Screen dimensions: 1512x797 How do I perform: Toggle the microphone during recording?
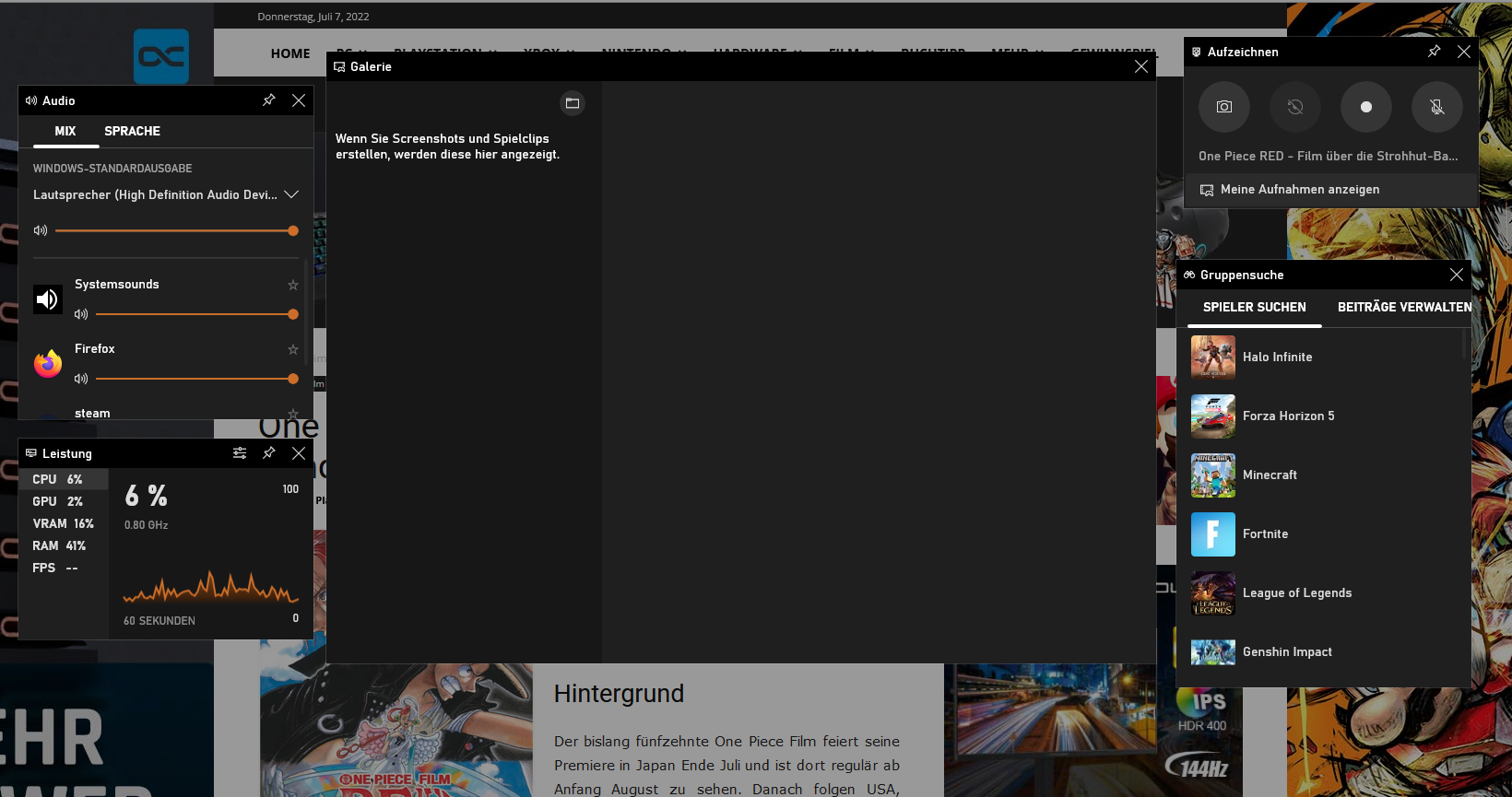pos(1436,107)
